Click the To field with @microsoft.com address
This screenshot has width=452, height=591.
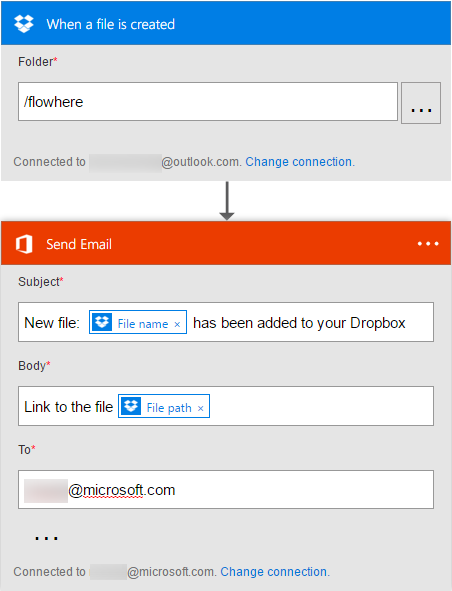(x=226, y=489)
